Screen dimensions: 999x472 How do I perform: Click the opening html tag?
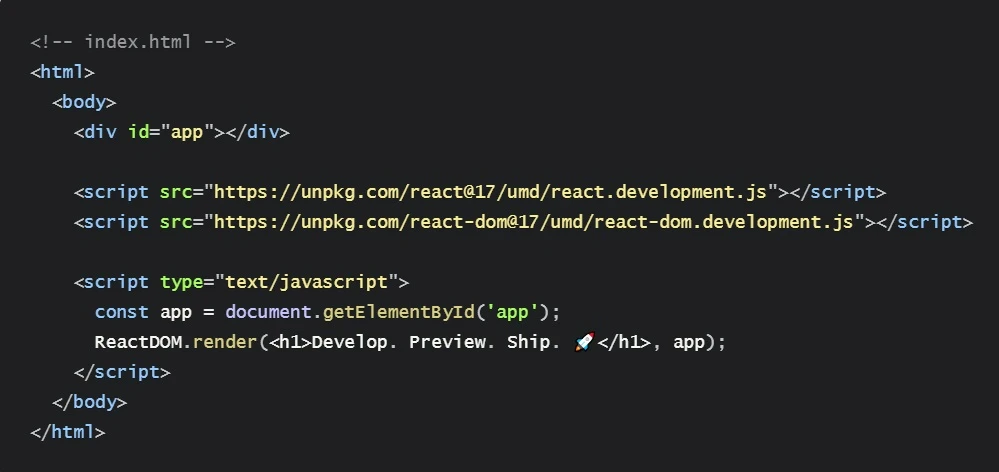(62, 72)
